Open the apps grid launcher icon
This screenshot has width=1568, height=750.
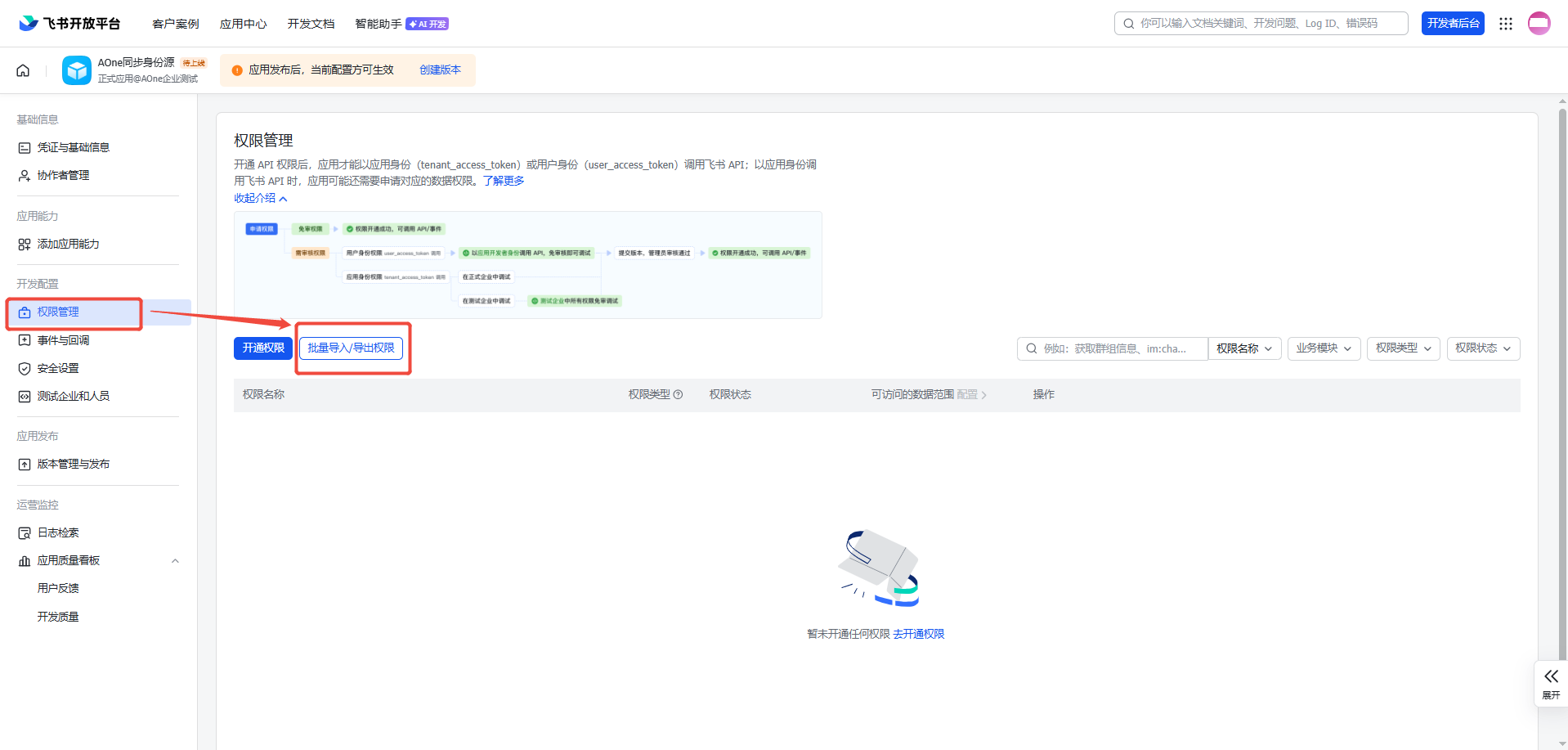(x=1506, y=24)
